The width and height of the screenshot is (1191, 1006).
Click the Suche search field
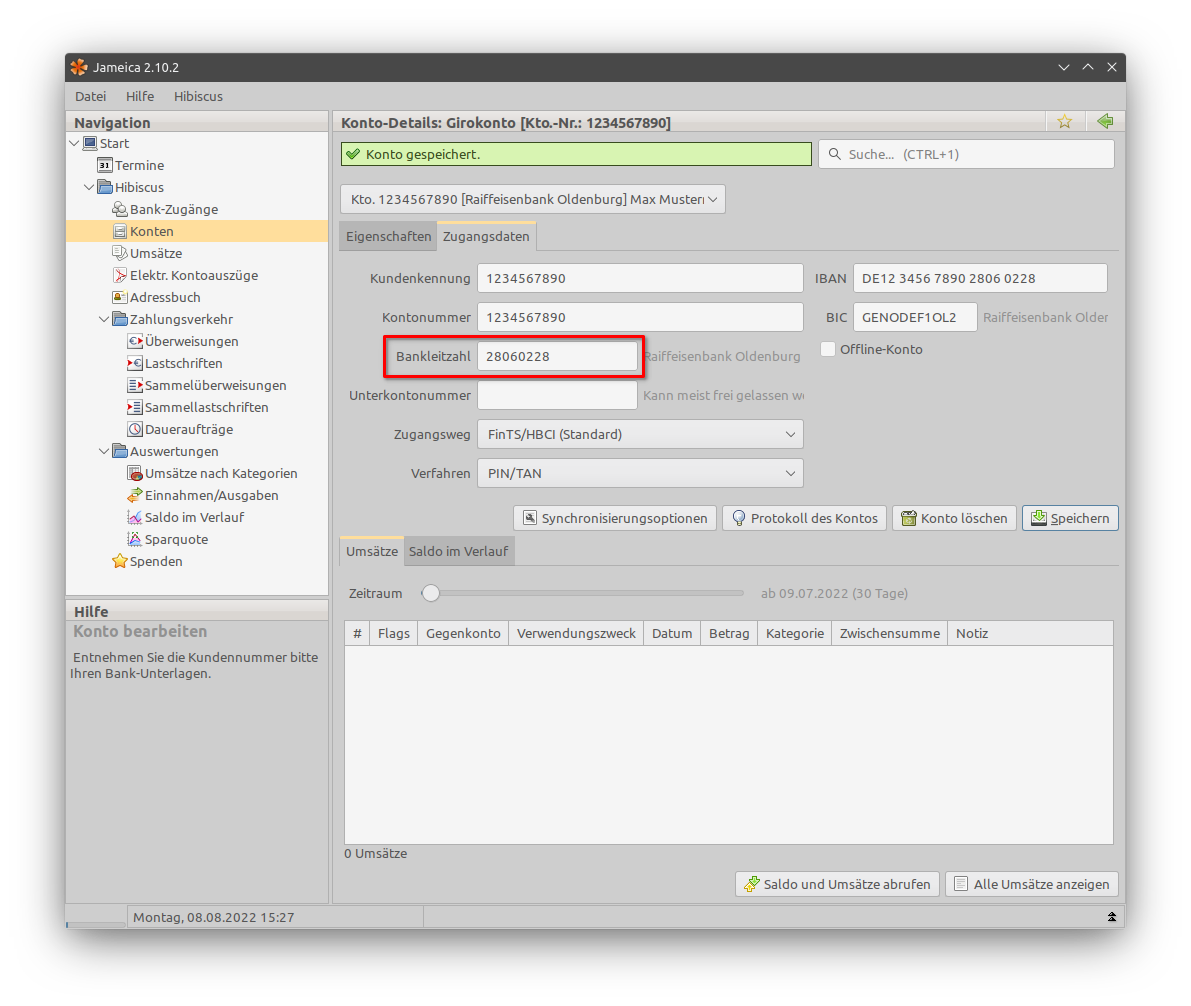[x=966, y=154]
